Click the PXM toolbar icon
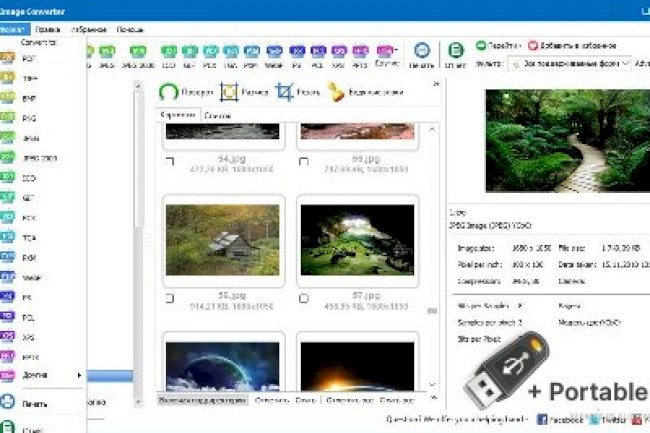The height and width of the screenshot is (433, 650). pyautogui.click(x=251, y=56)
